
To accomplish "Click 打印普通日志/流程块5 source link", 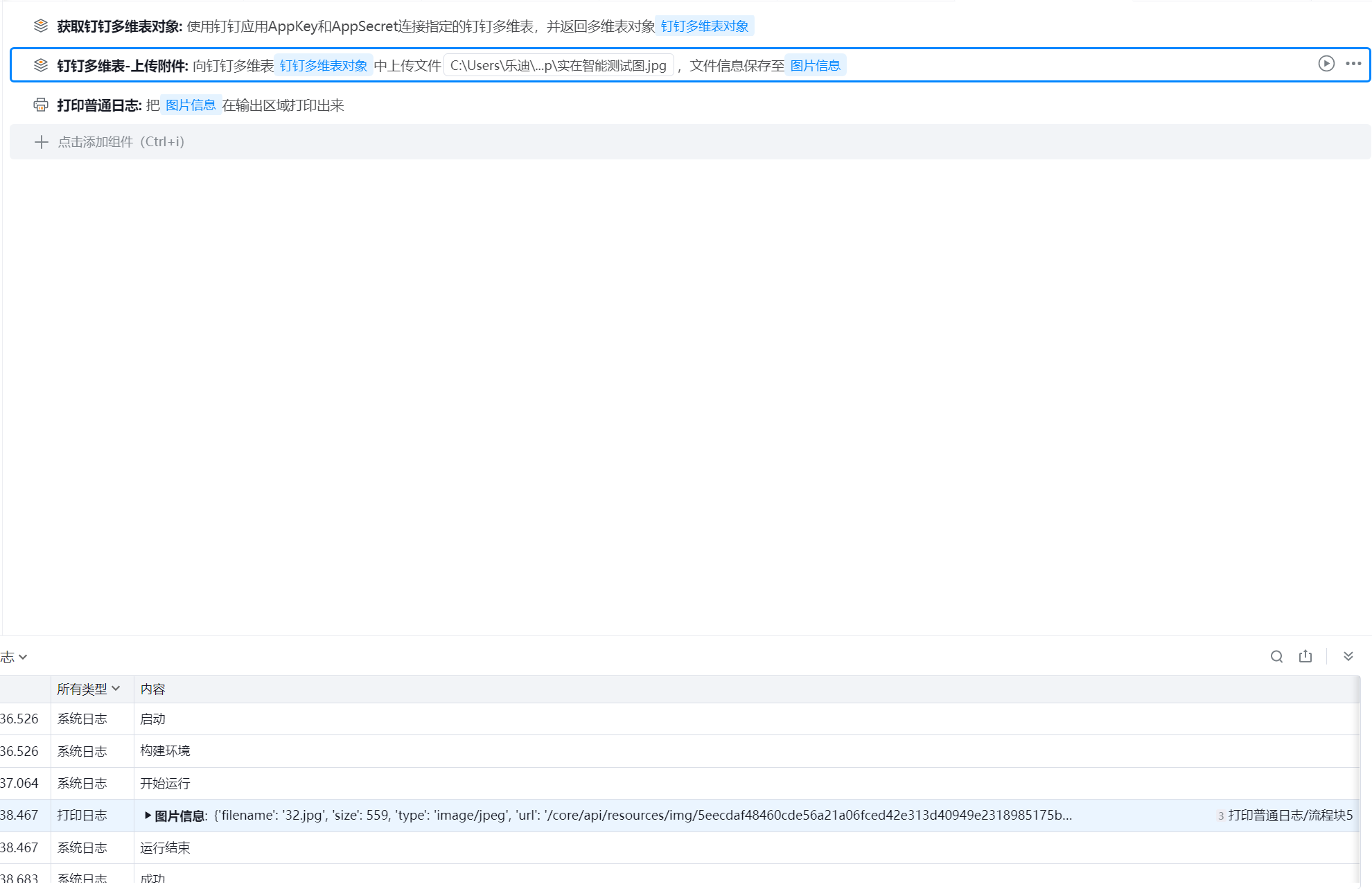I will click(1290, 816).
